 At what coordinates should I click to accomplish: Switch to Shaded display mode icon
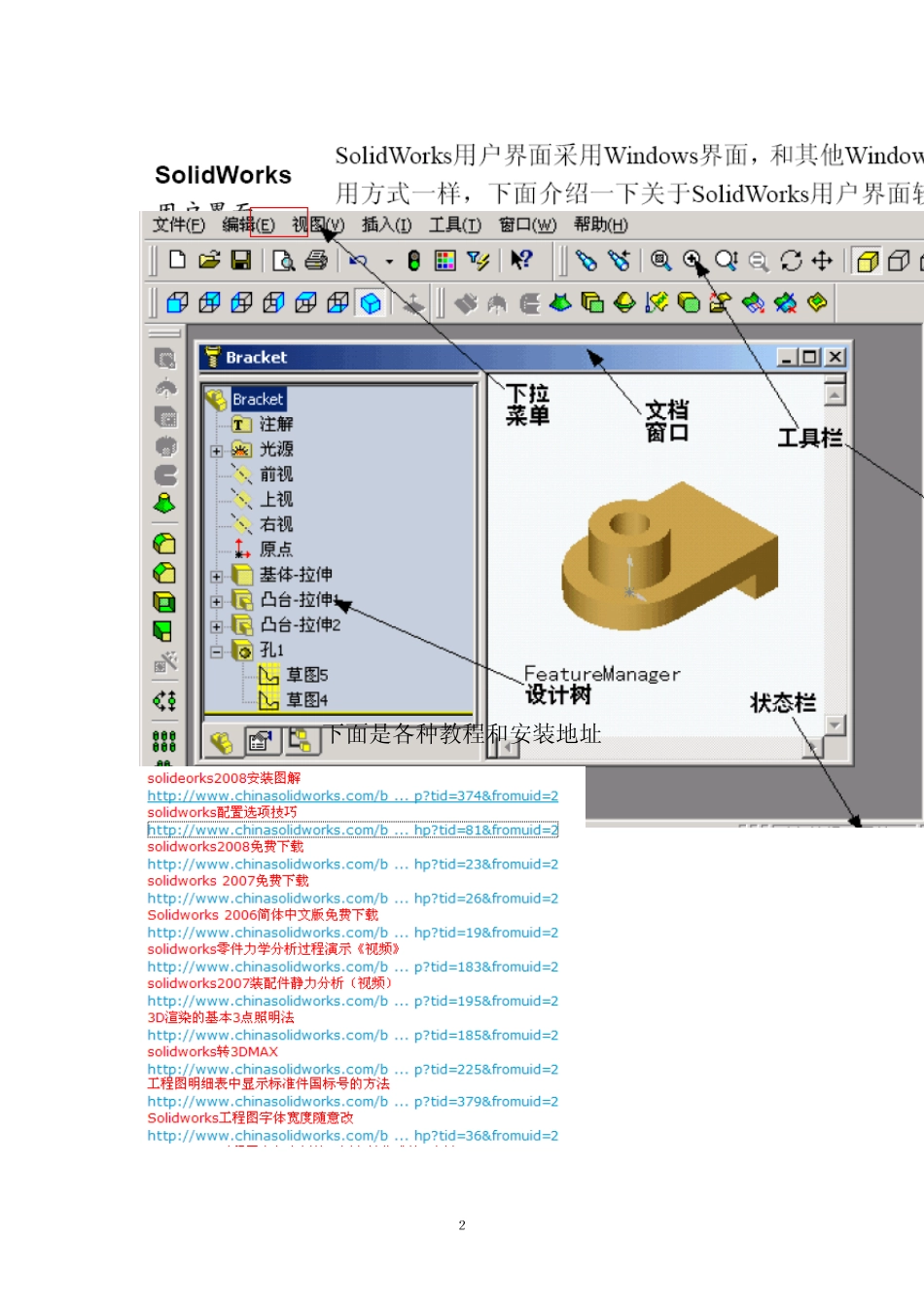click(868, 260)
